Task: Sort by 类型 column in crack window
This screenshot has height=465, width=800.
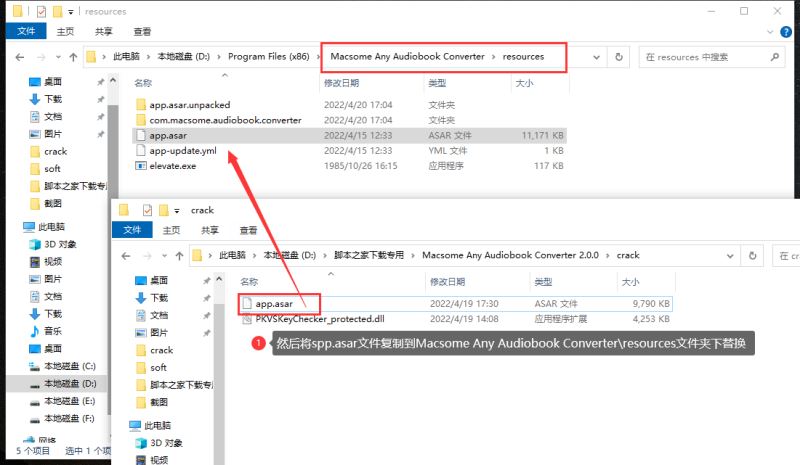Action: pos(543,282)
